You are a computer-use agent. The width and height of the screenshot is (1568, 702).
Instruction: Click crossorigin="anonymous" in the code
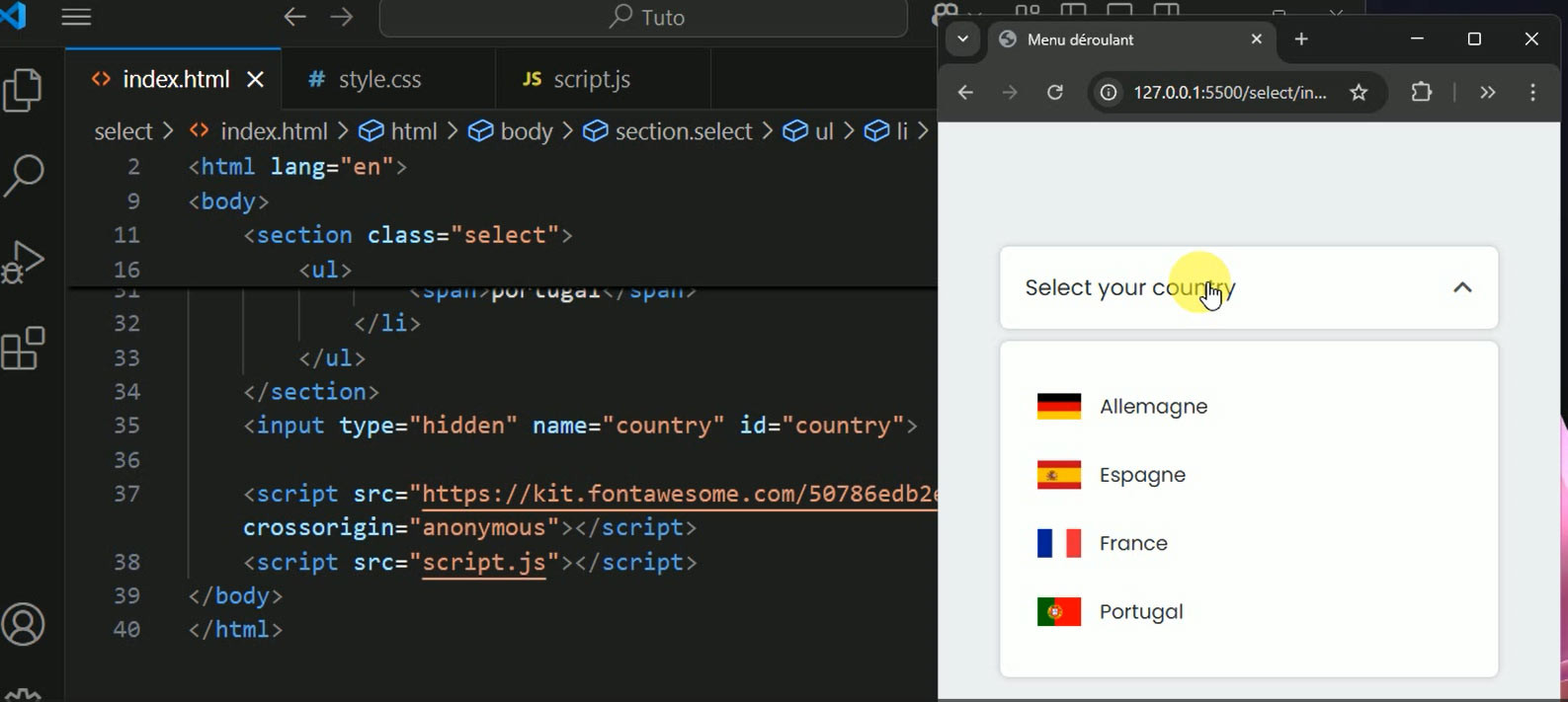point(401,528)
